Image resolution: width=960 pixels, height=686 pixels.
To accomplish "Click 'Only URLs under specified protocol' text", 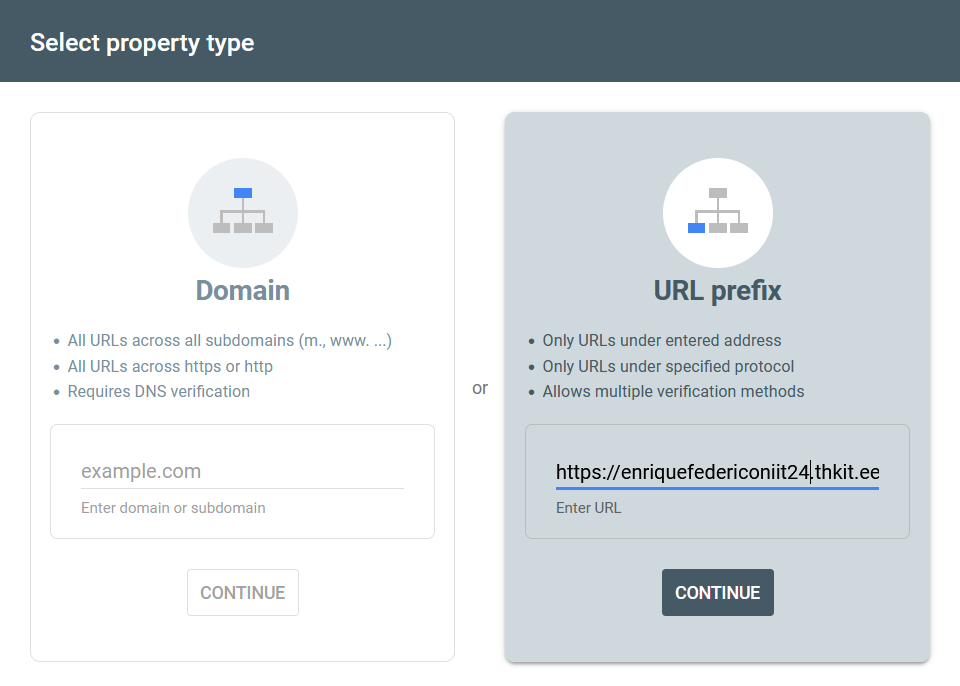I will tap(668, 366).
